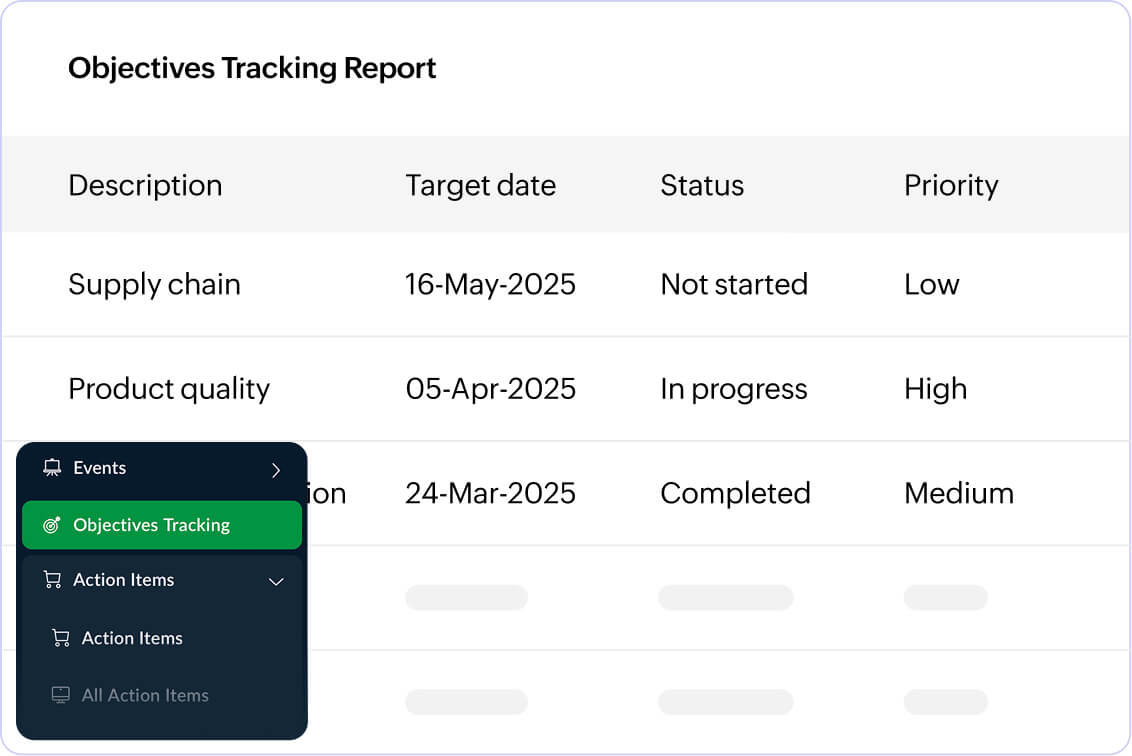Collapse the Action Items group chevron
This screenshot has height=756, width=1132.
(276, 581)
